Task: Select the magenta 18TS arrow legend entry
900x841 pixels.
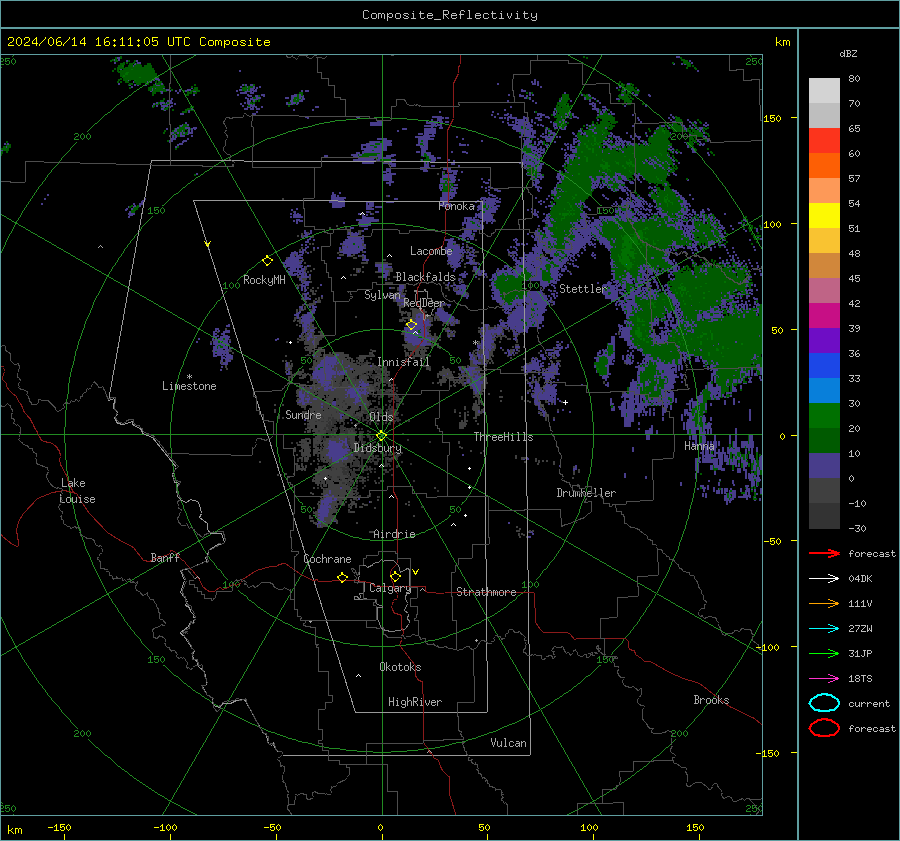Action: click(x=824, y=679)
